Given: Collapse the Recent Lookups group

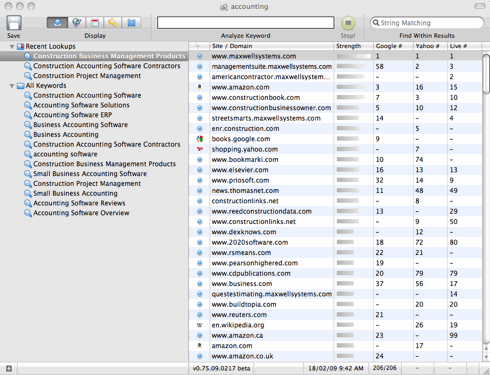Looking at the screenshot, I should click(12, 46).
